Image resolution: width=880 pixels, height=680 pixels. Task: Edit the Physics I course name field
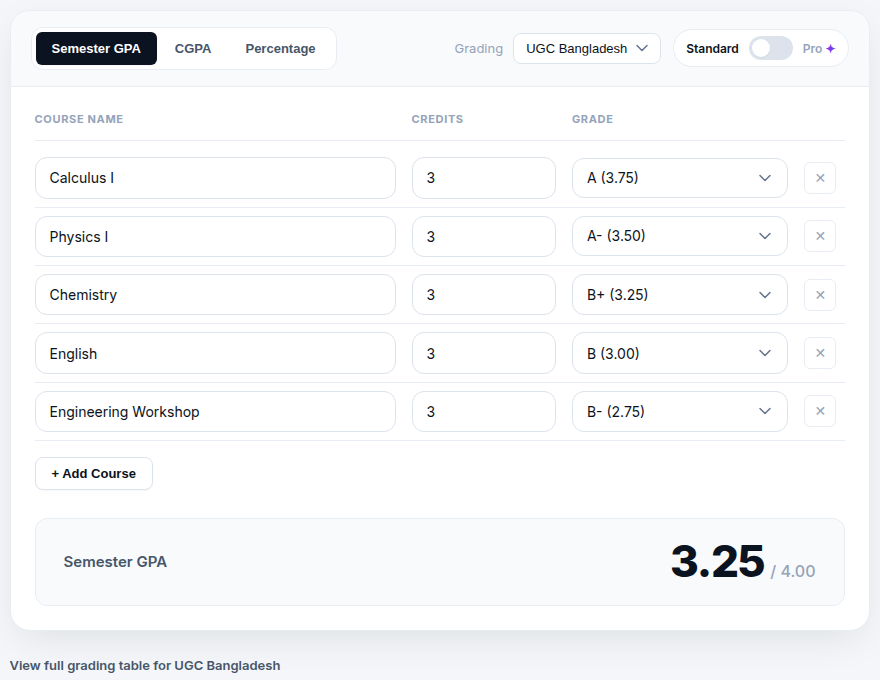tap(216, 236)
